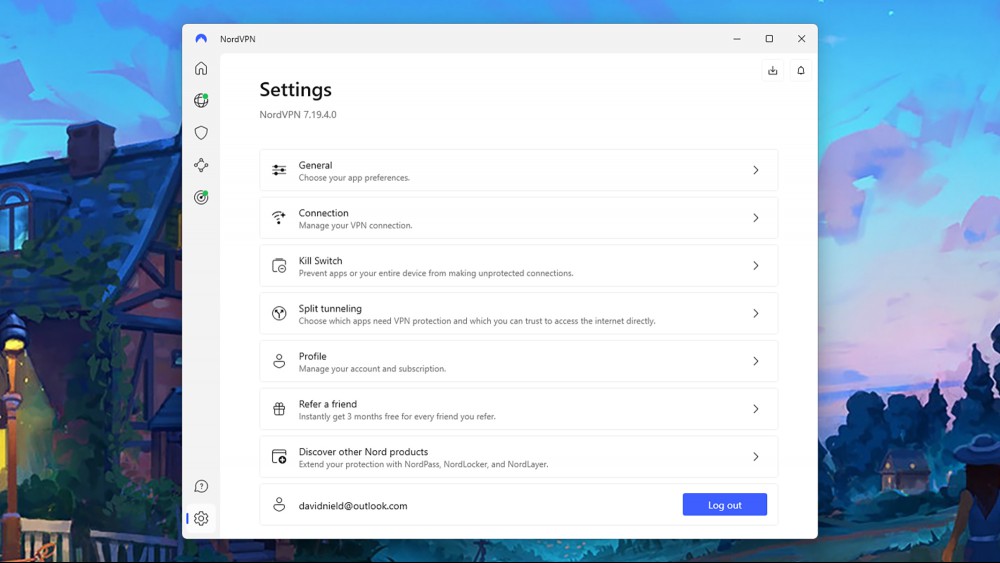Click the General sliders icon
This screenshot has height=563, width=1000.
coord(279,170)
